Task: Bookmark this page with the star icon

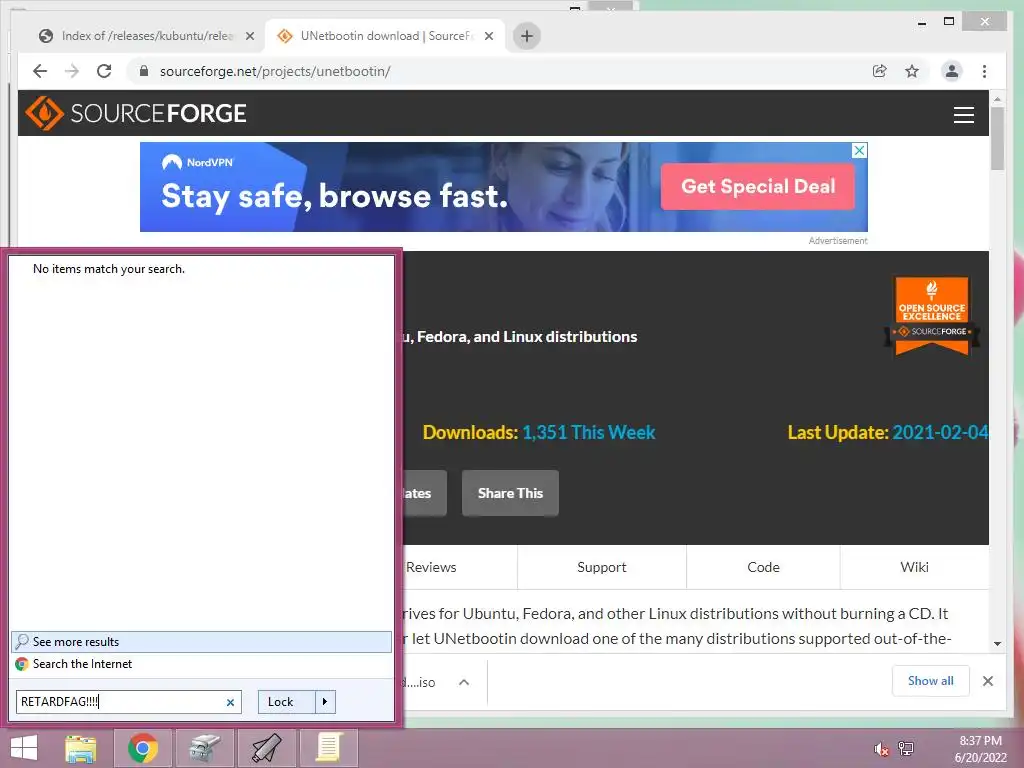Action: coord(912,71)
